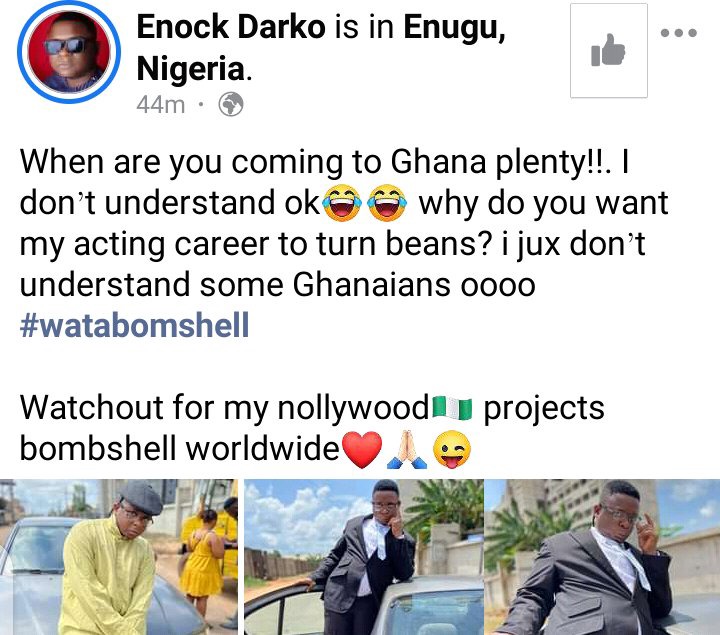The image size is (720, 635).
Task: Open the middle photo leaning on car
Action: 364,557
